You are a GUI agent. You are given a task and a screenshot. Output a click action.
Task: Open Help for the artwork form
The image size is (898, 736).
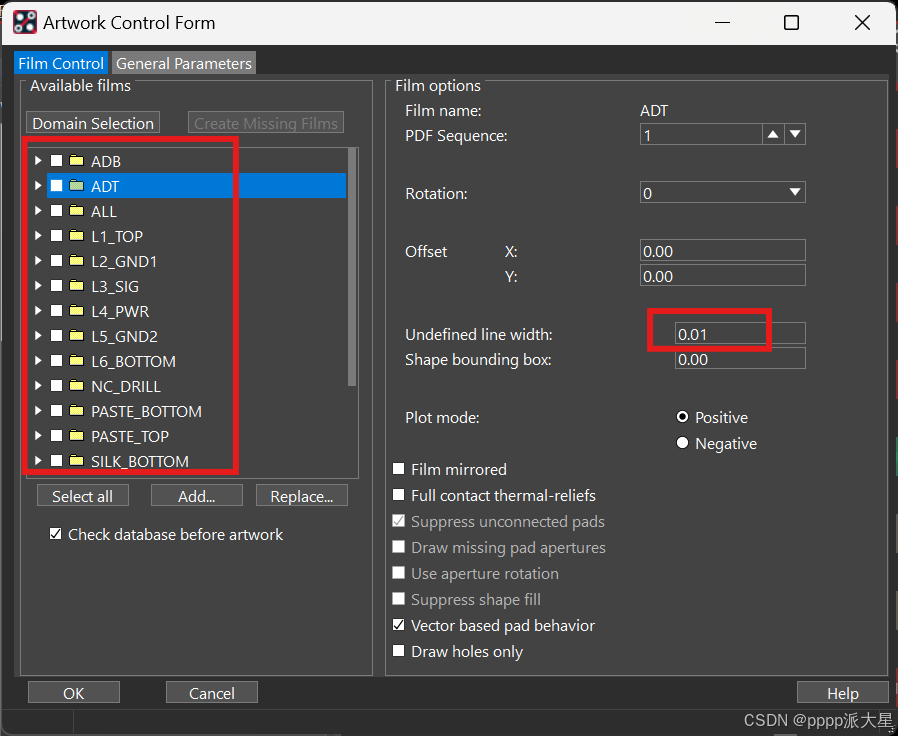point(842,692)
